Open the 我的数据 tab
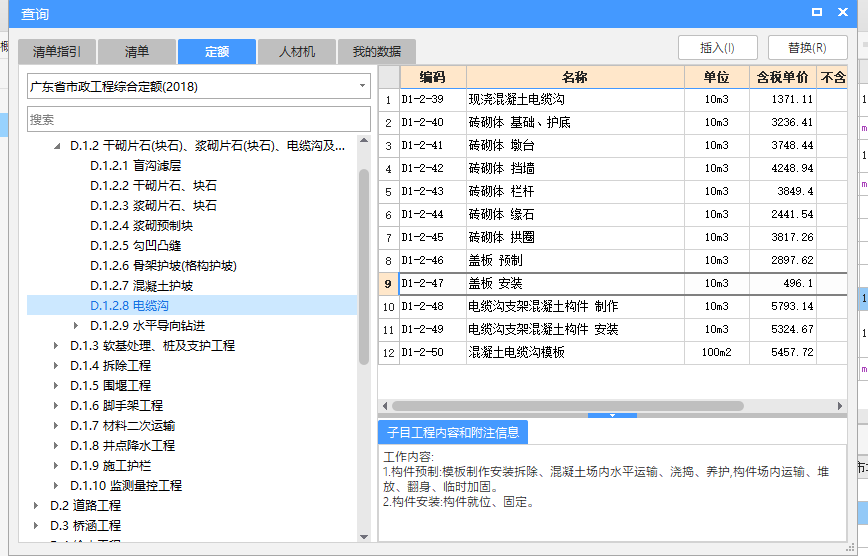 point(376,52)
